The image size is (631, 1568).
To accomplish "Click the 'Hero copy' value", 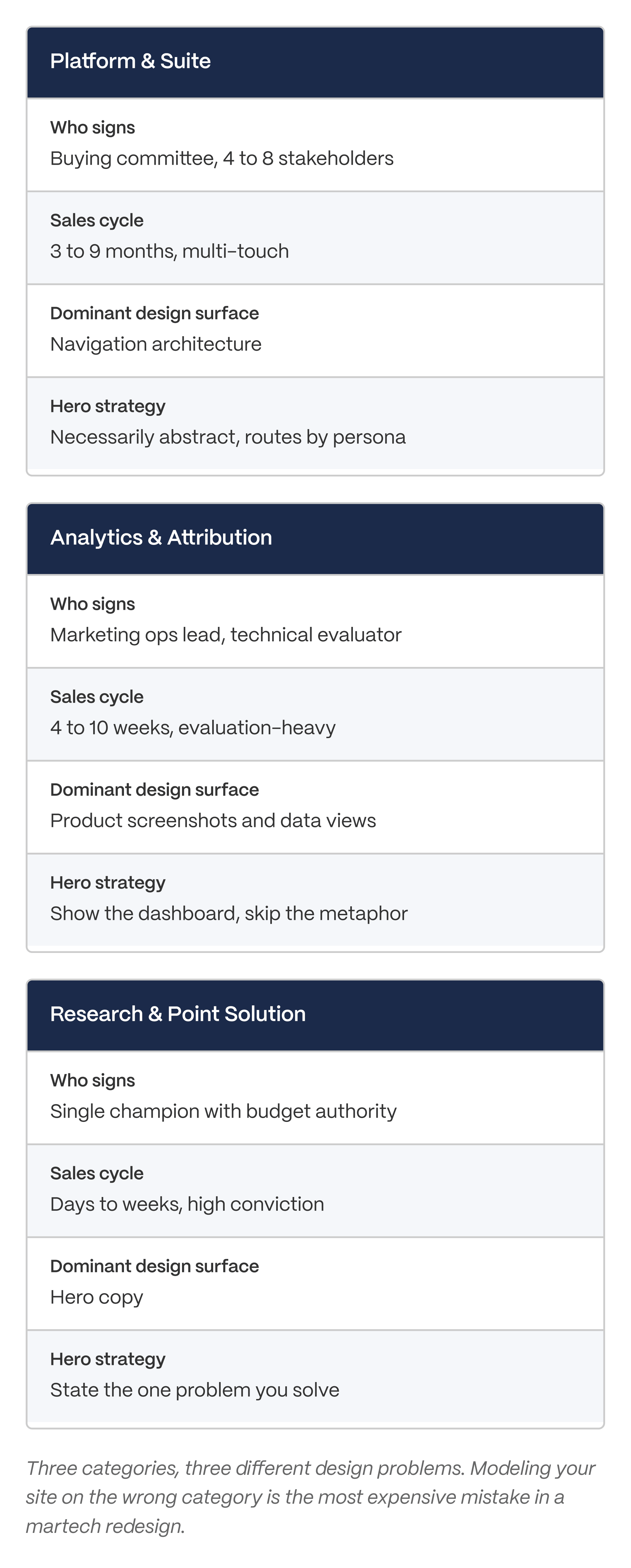I will tap(97, 1297).
